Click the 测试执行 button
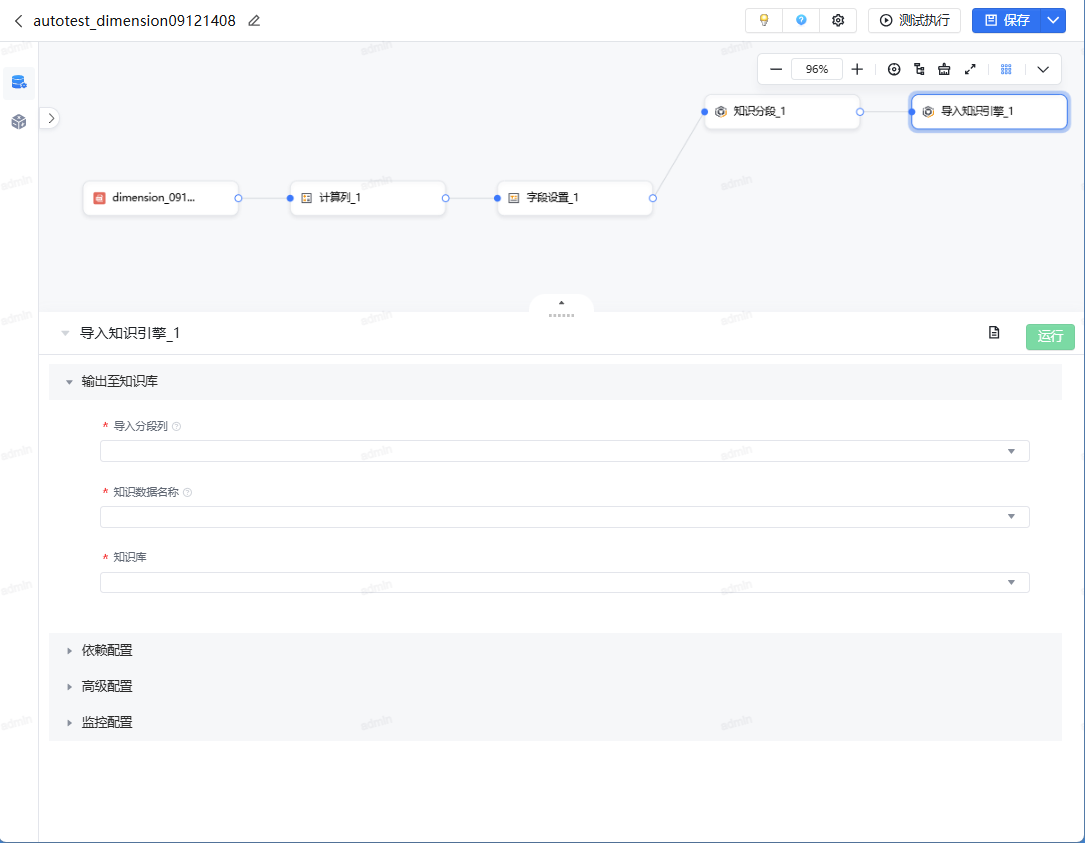Image resolution: width=1085 pixels, height=843 pixels. click(914, 20)
